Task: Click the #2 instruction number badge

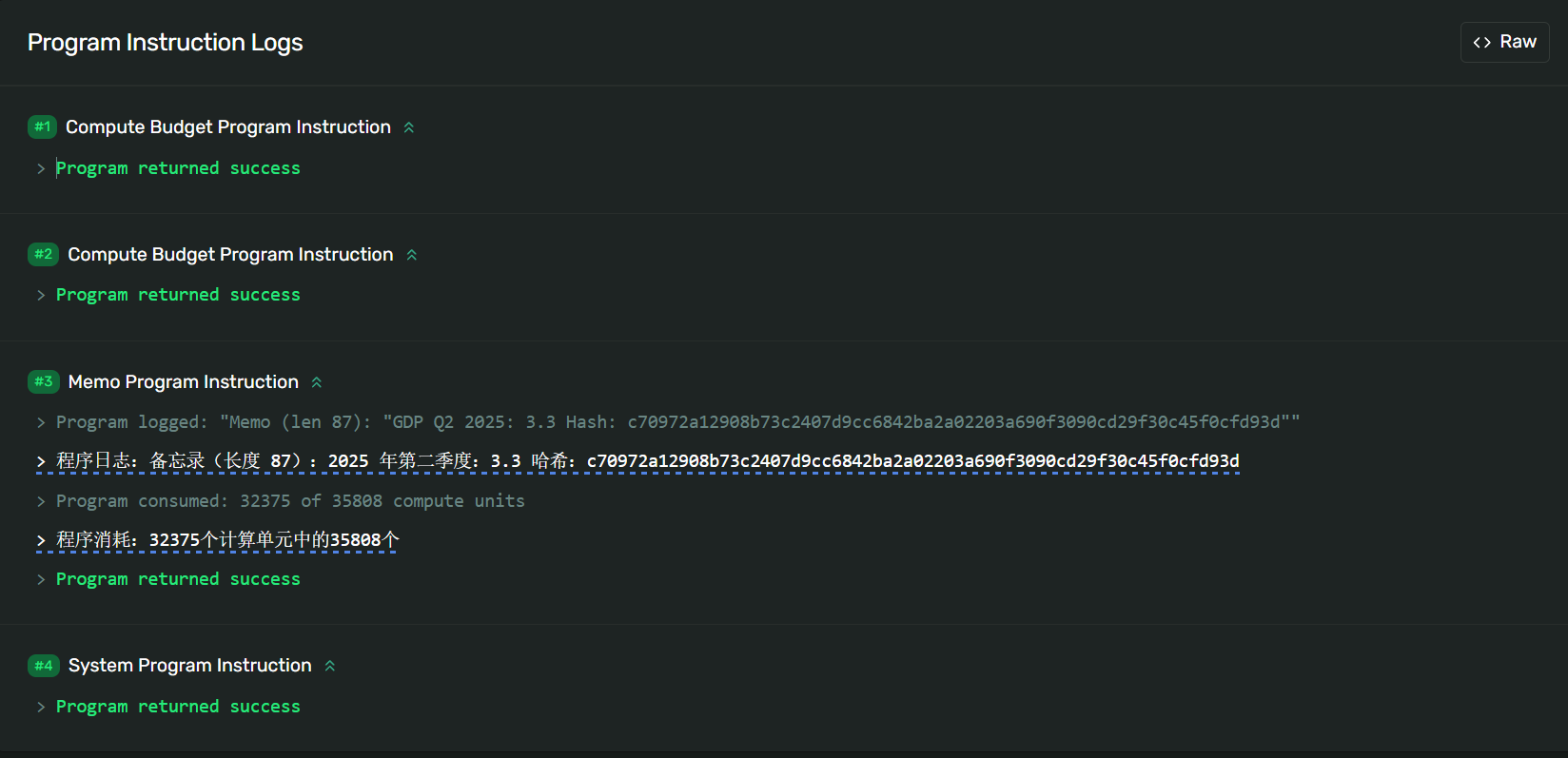Action: (x=44, y=254)
